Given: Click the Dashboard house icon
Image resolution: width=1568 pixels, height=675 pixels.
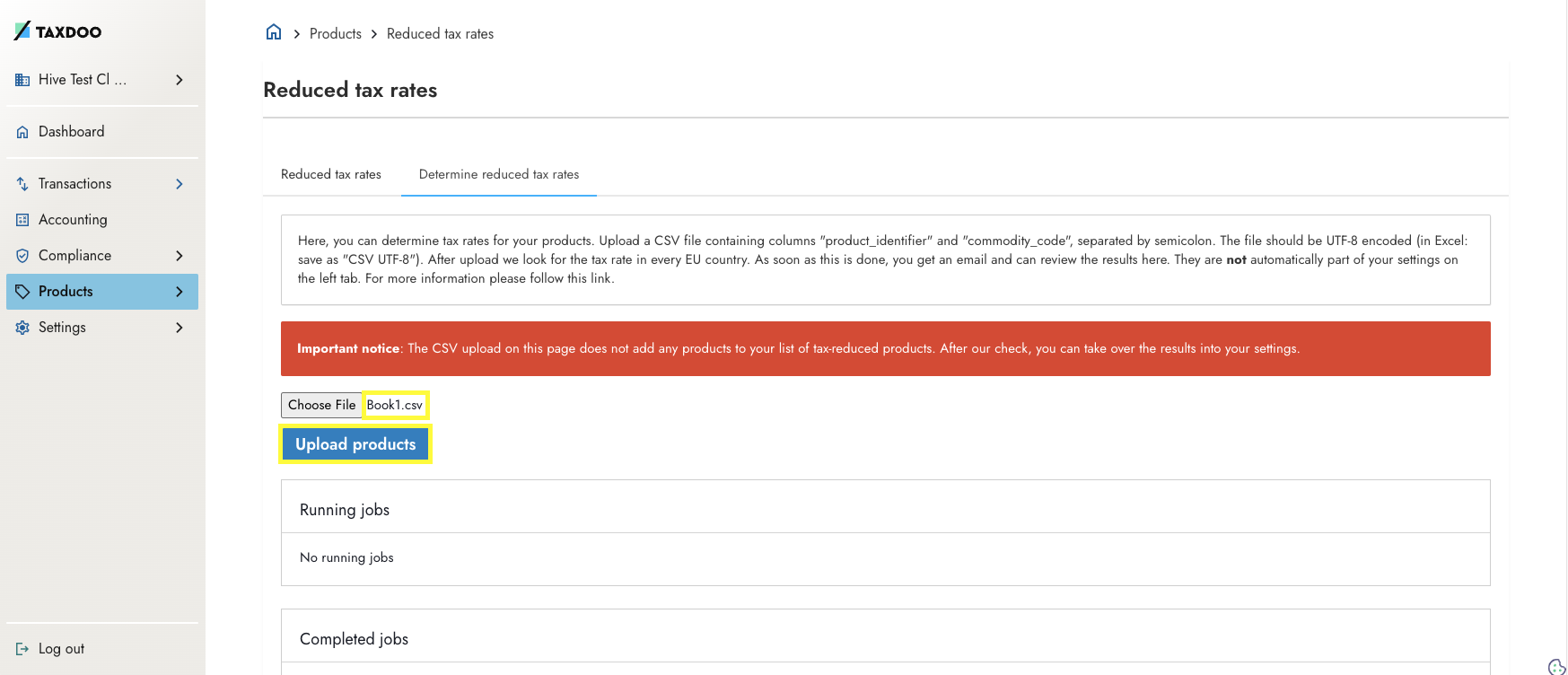Looking at the screenshot, I should [22, 132].
